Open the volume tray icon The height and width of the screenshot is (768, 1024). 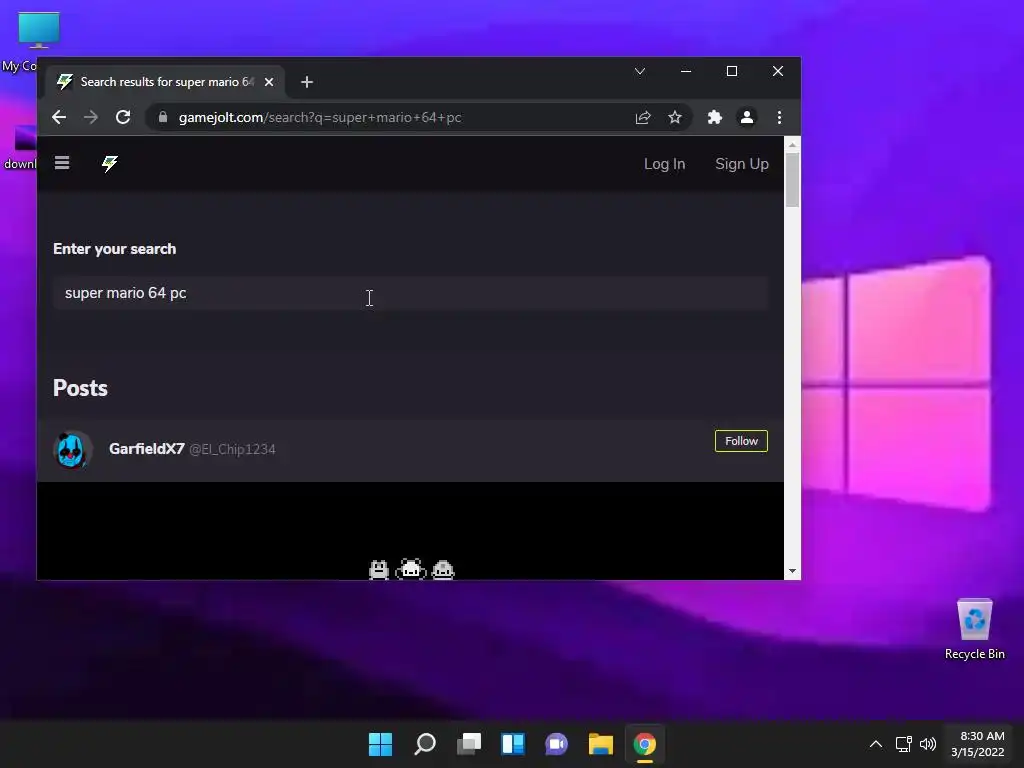click(x=927, y=744)
